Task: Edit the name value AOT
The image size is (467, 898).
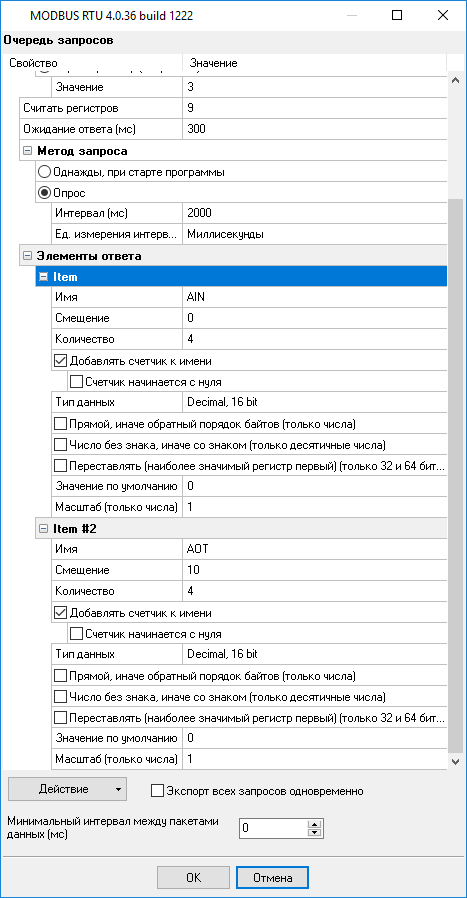Action: 314,549
